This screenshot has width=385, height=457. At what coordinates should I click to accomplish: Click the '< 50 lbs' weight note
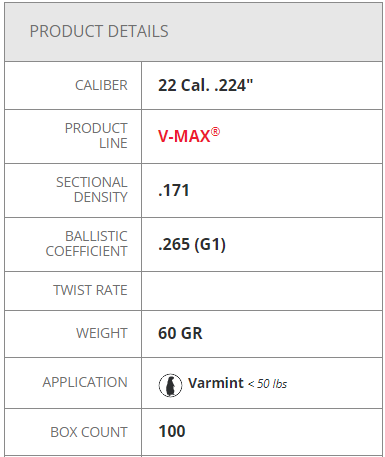(x=267, y=384)
